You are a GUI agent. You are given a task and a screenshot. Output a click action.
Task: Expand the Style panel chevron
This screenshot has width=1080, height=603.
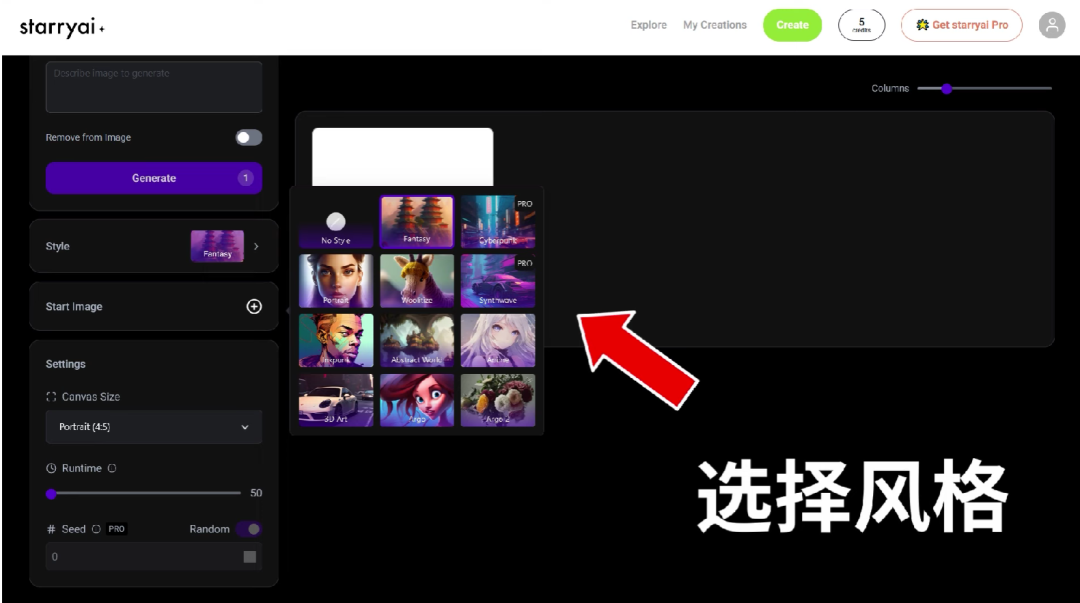click(256, 246)
